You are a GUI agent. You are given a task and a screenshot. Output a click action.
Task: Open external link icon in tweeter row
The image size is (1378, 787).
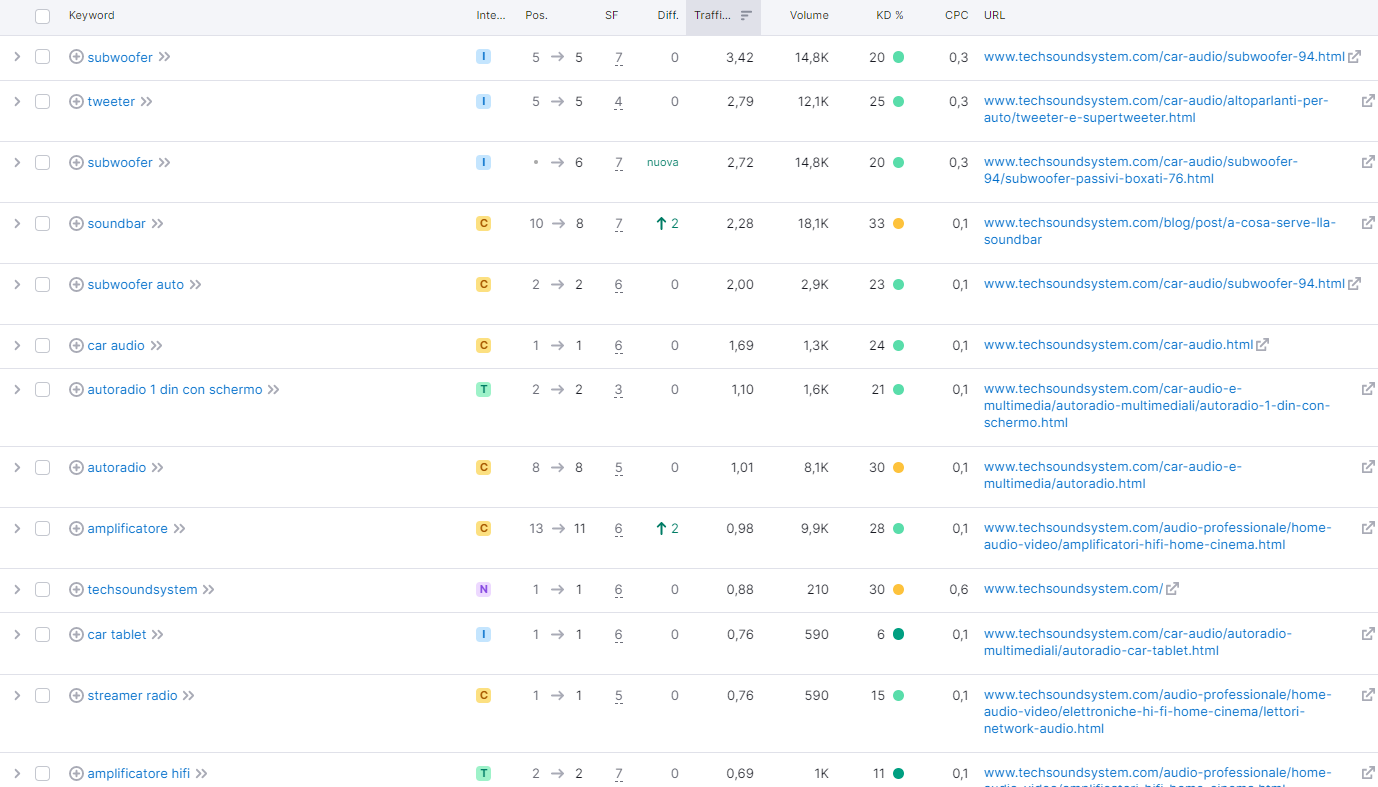[1368, 100]
